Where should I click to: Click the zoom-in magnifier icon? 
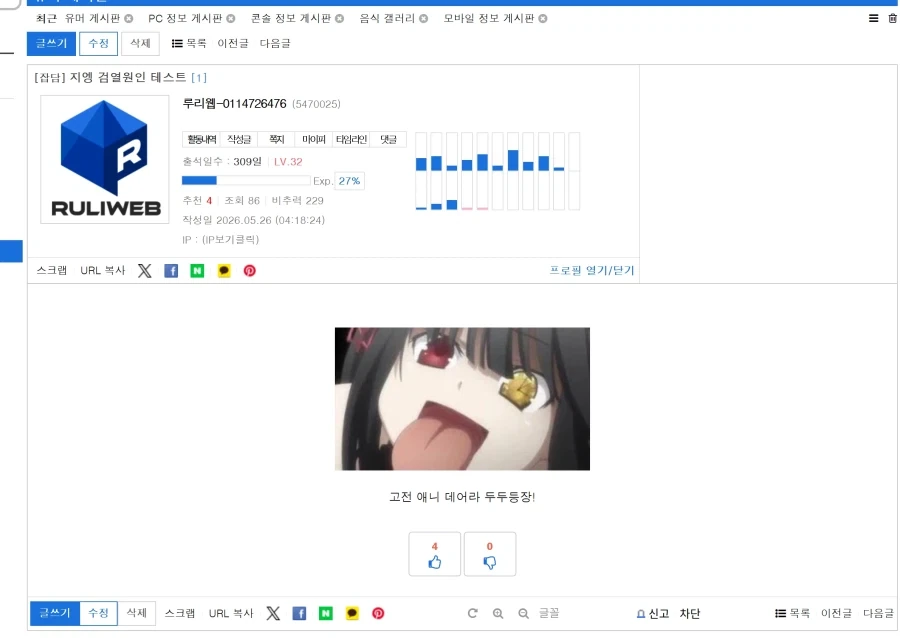(498, 613)
